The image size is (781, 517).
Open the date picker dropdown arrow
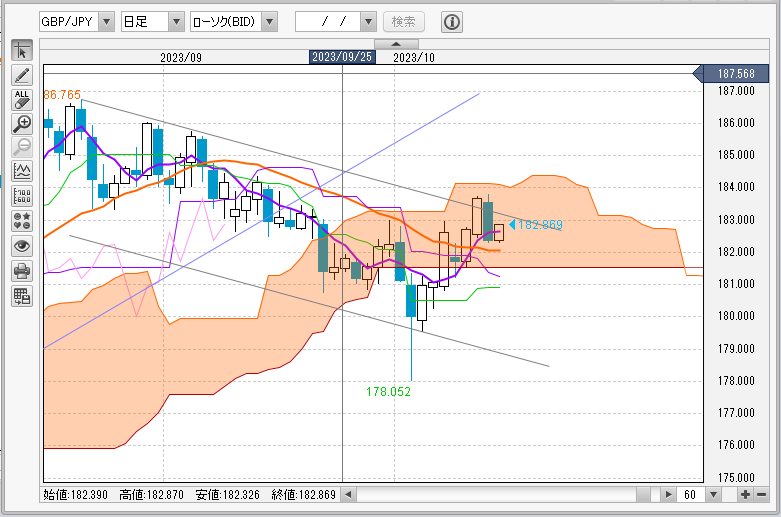tap(369, 22)
